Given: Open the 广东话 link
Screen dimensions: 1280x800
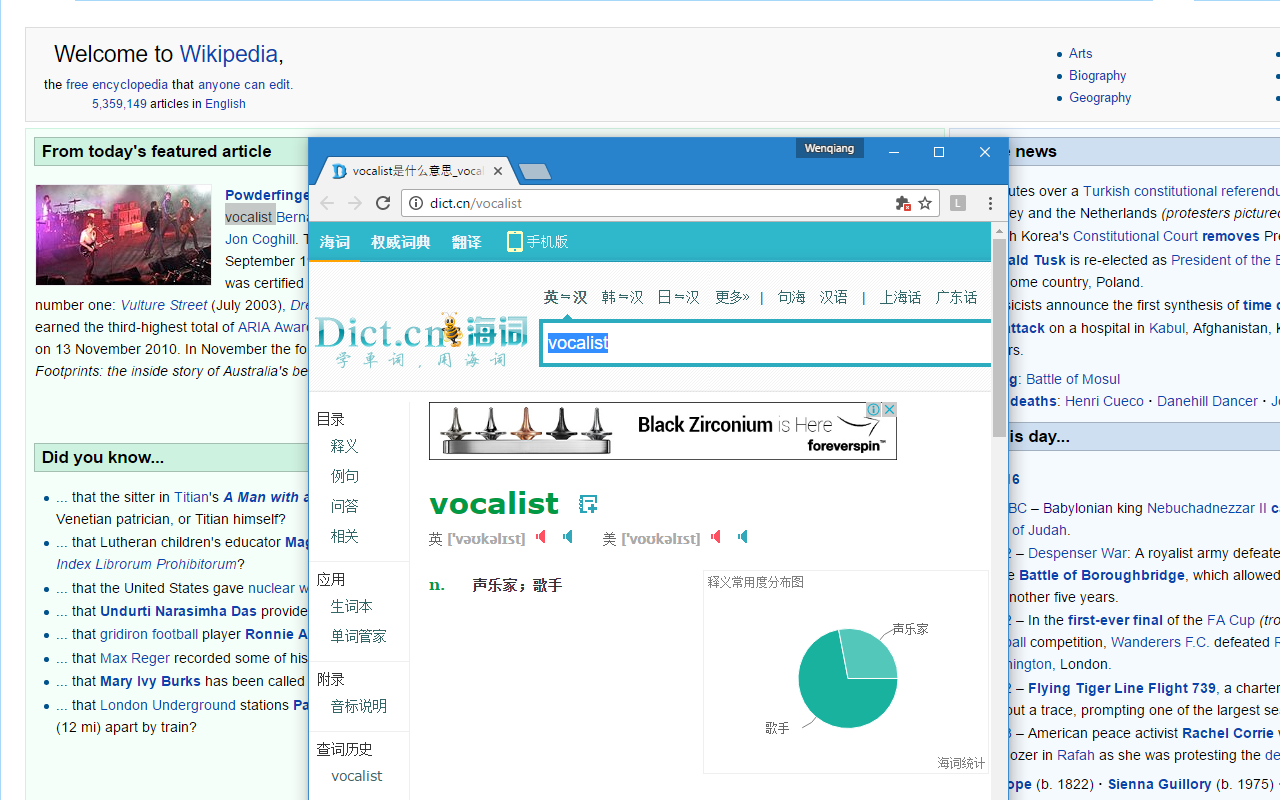Looking at the screenshot, I should point(957,297).
